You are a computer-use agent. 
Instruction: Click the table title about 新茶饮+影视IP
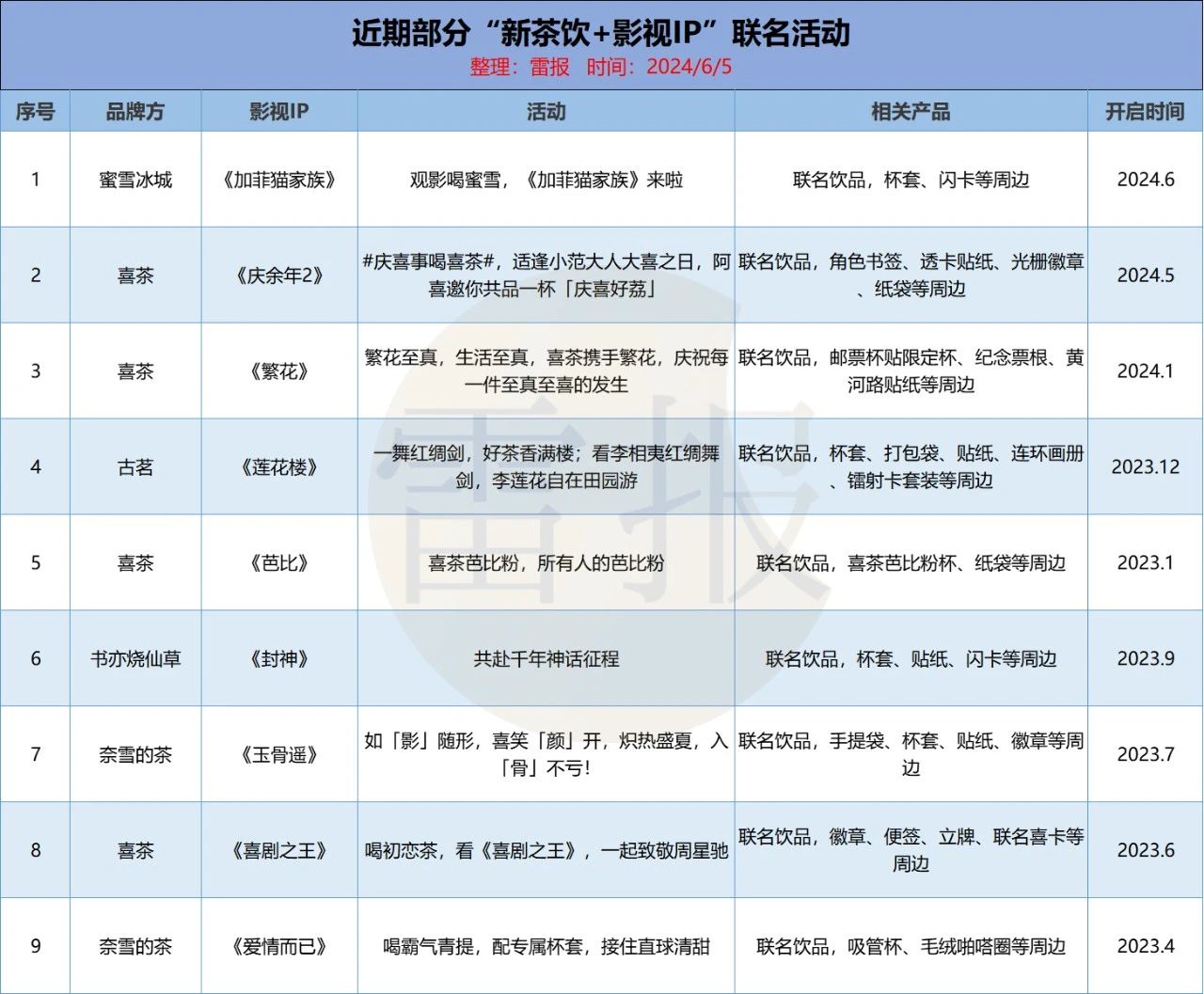(601, 33)
